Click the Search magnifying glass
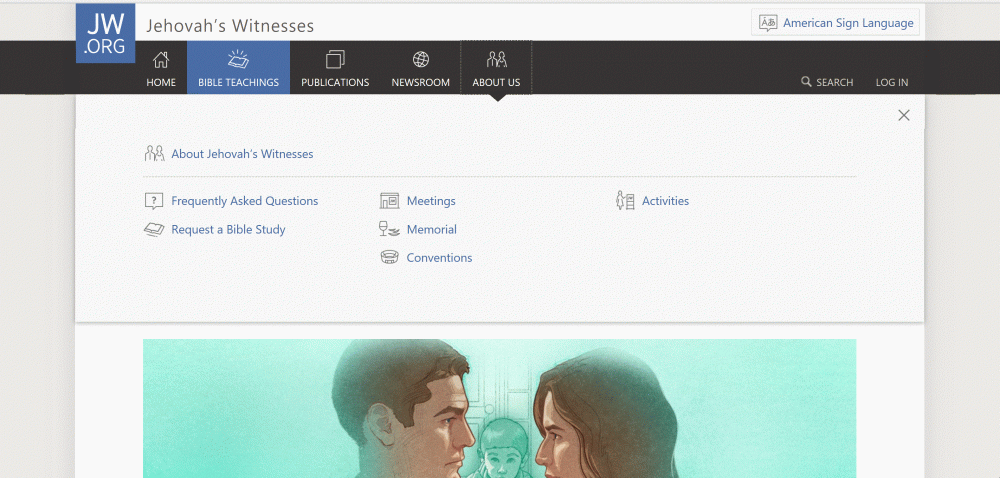Image resolution: width=1000 pixels, height=478 pixels. [806, 82]
